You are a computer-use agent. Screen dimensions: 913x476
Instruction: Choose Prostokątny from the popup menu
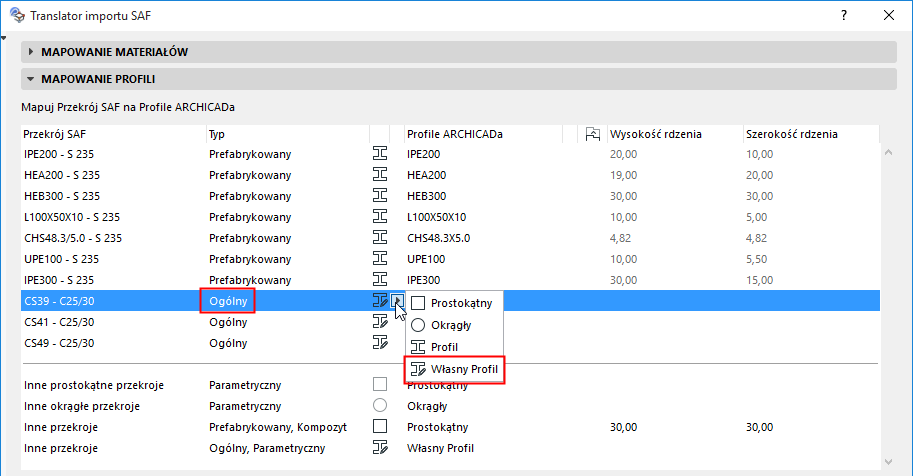pos(454,303)
